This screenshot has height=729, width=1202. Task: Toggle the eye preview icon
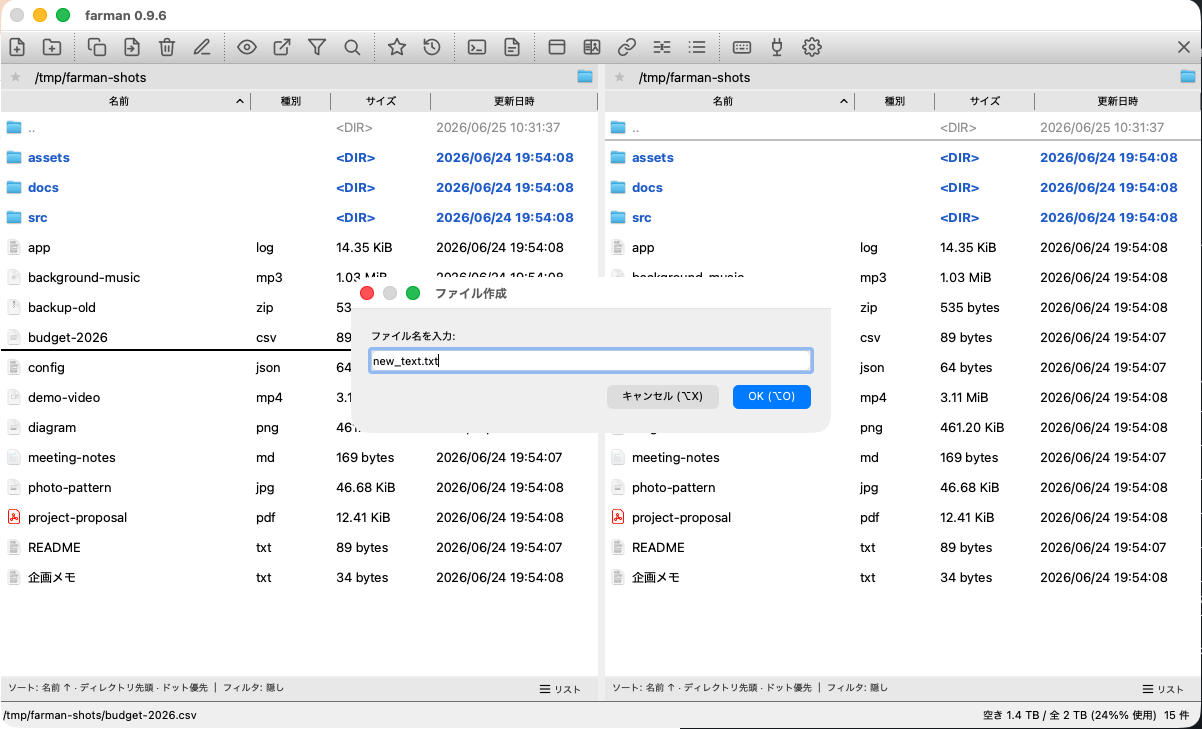247,47
